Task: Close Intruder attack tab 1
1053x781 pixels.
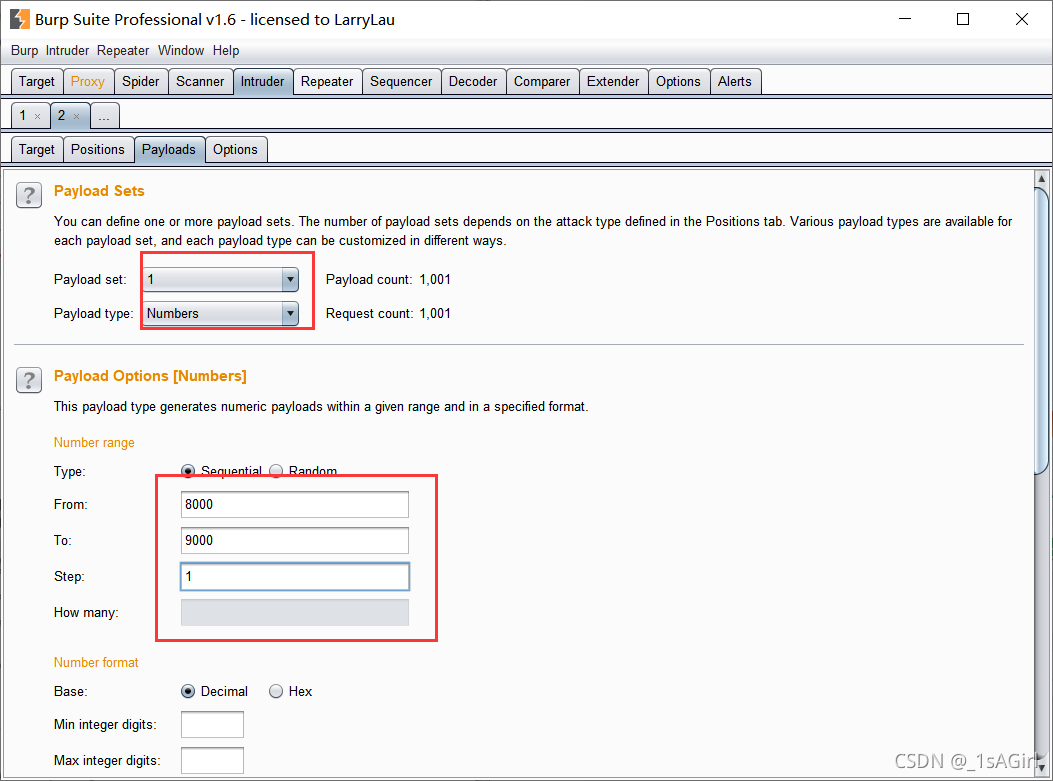Action: point(38,117)
